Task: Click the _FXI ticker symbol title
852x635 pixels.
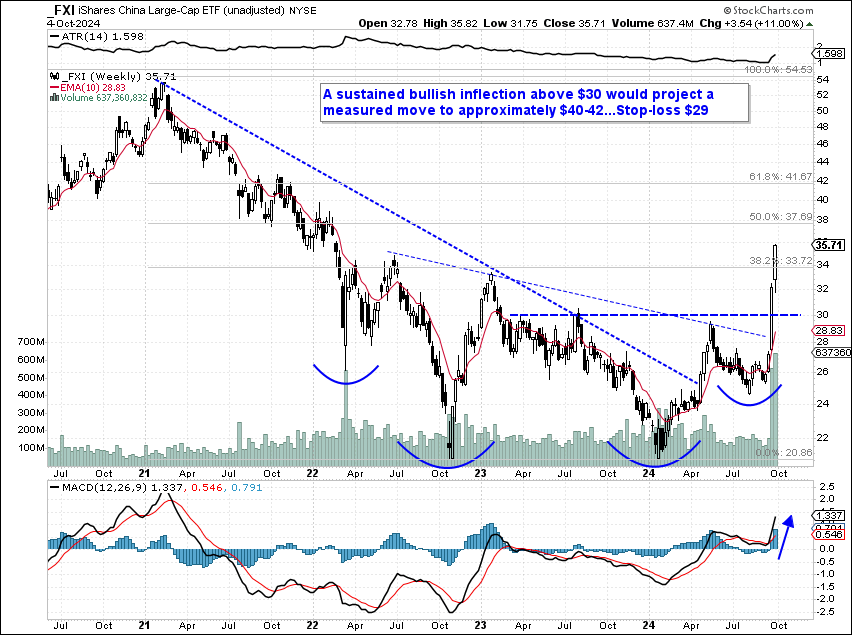Action: [60, 9]
